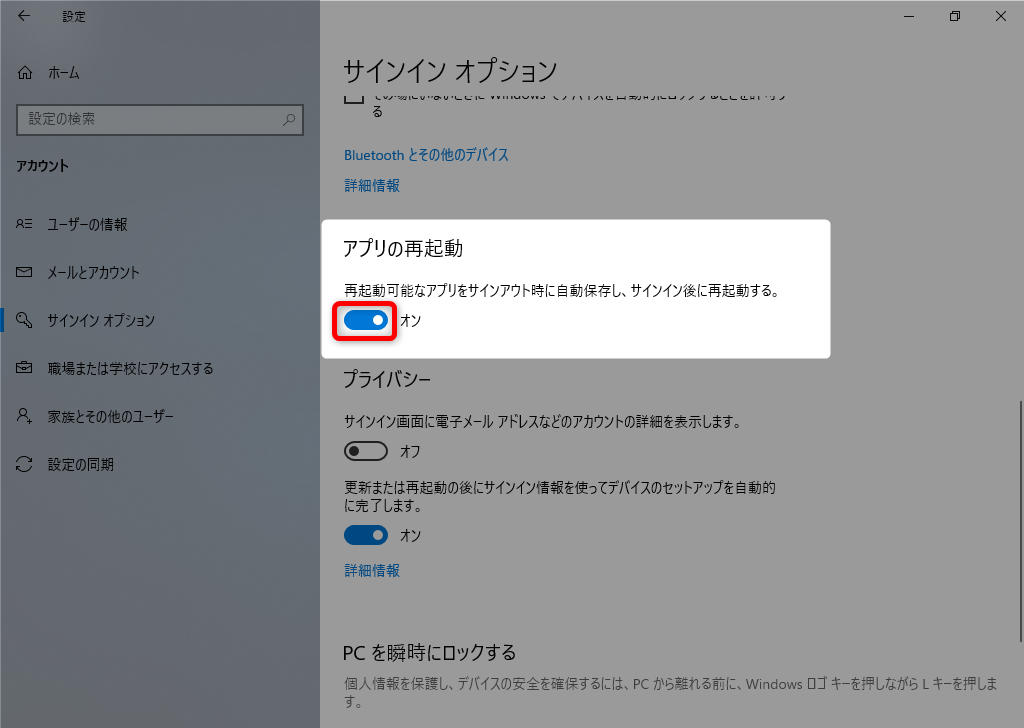Open the Bluetooth とその他のデバイス link
This screenshot has height=728, width=1024.
(426, 155)
